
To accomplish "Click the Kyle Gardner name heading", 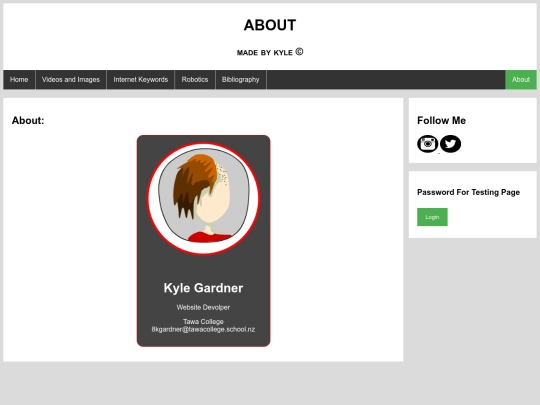I will click(203, 288).
